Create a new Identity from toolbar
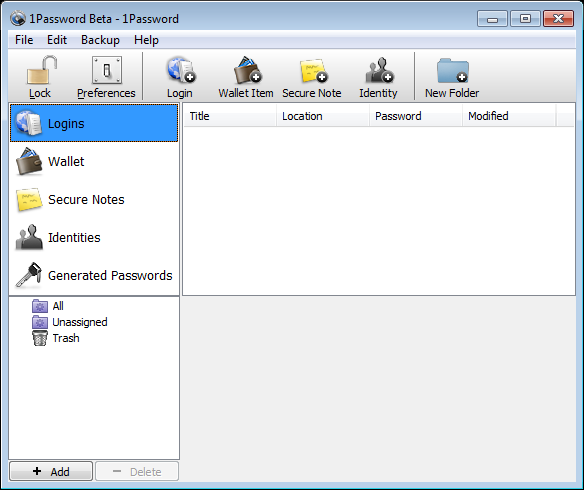This screenshot has width=584, height=490. point(379,70)
